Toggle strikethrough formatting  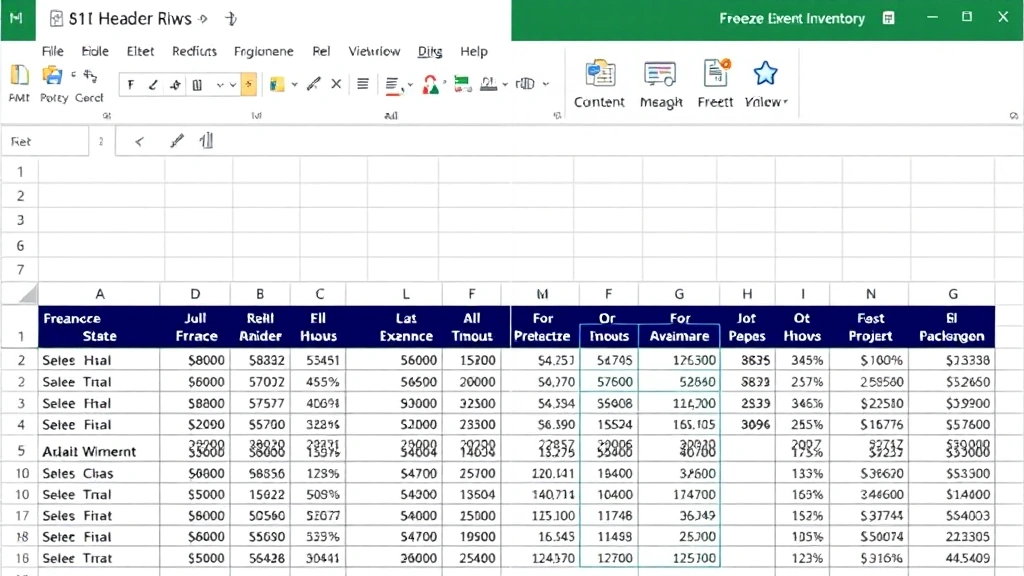tap(174, 84)
